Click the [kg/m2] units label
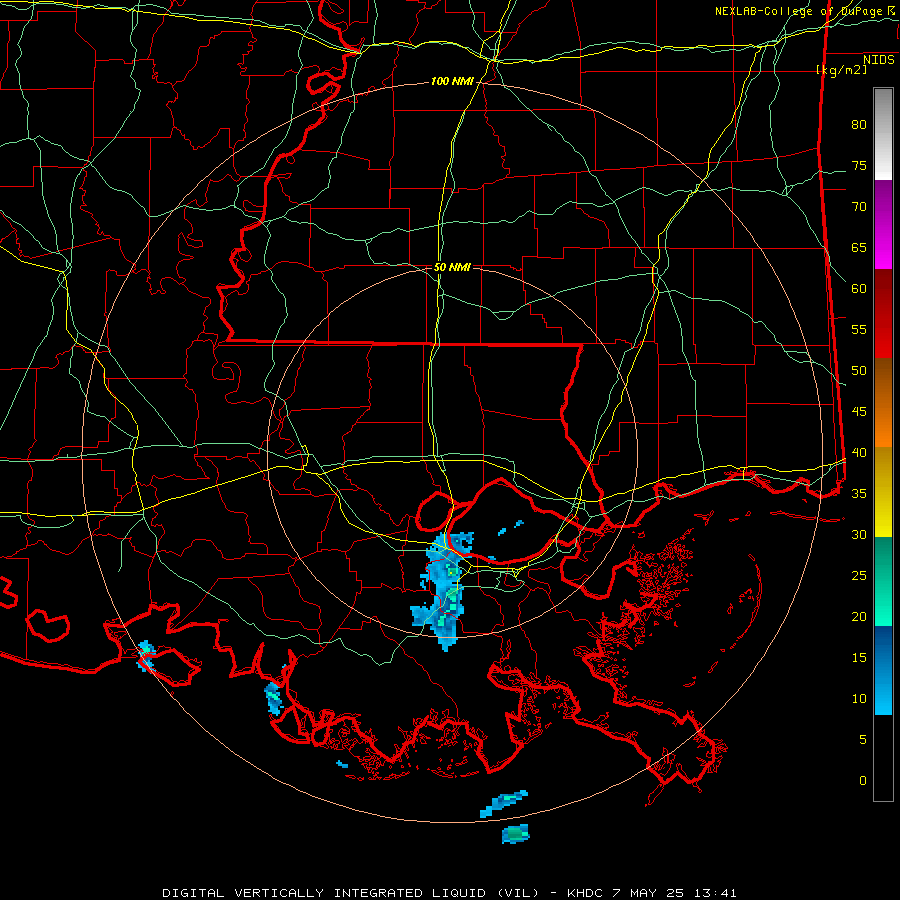This screenshot has width=900, height=900. coord(841,70)
